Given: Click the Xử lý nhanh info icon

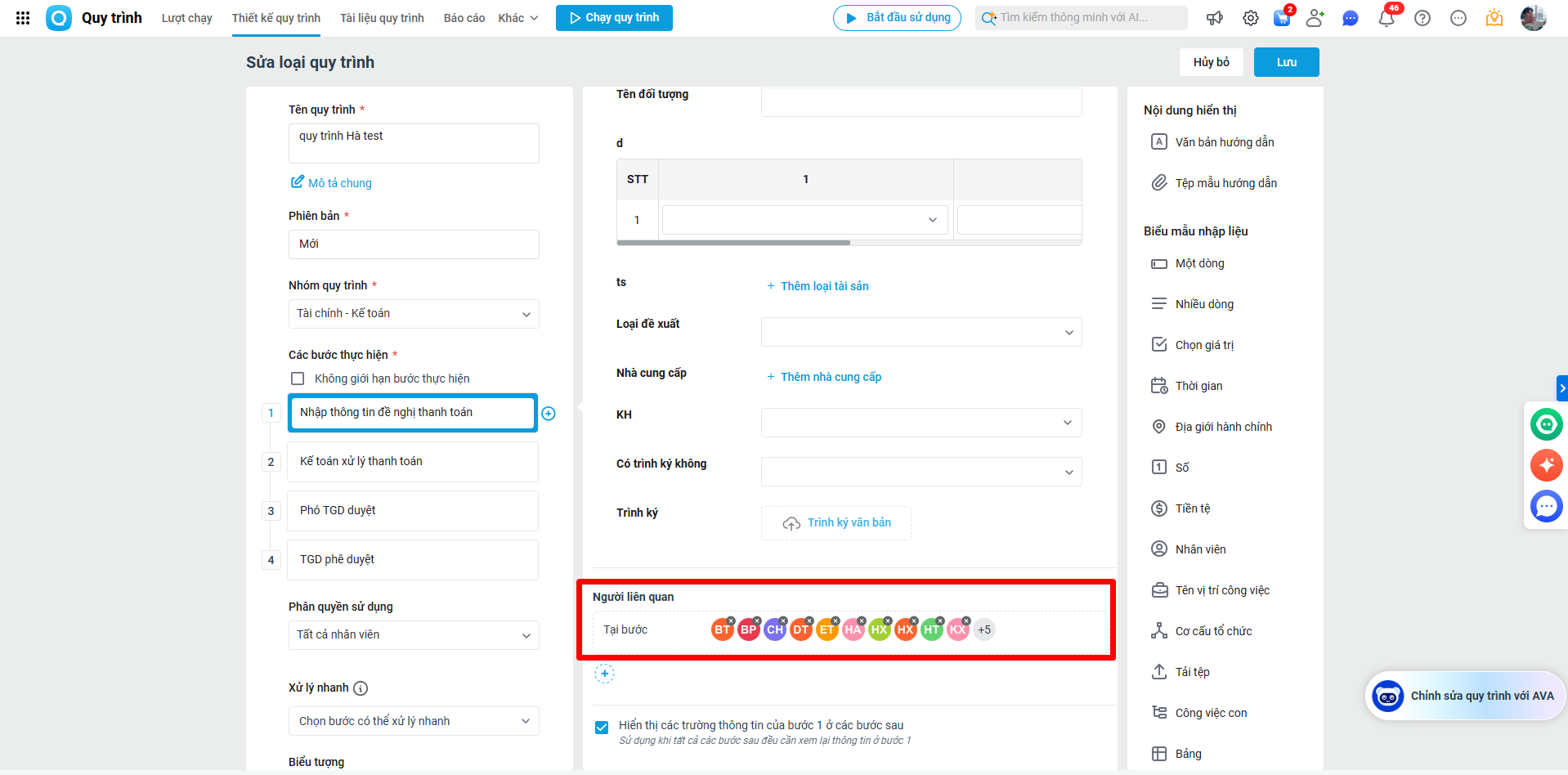Looking at the screenshot, I should click(x=361, y=688).
